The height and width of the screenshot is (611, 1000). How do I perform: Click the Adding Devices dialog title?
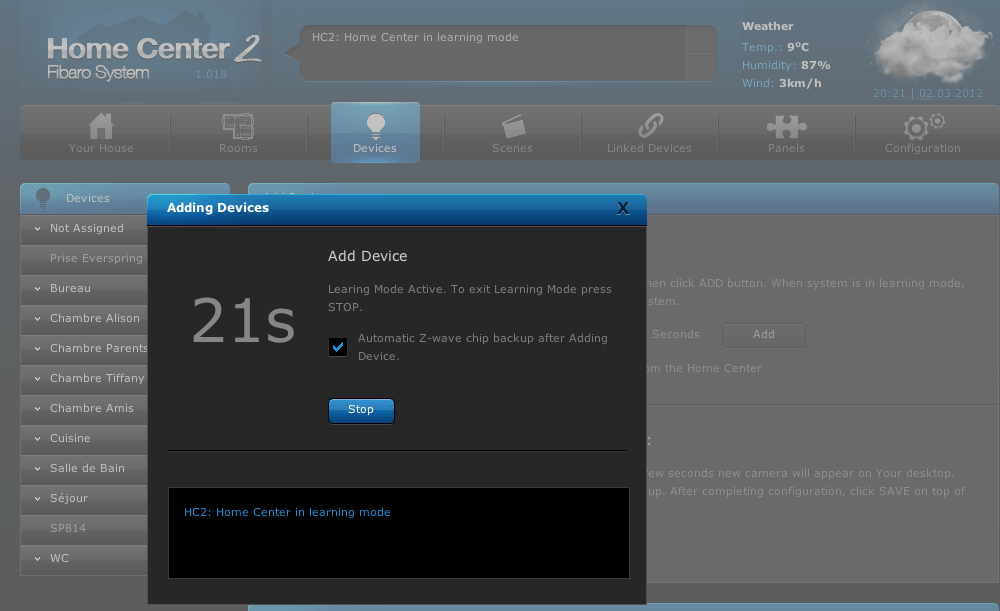coord(218,208)
